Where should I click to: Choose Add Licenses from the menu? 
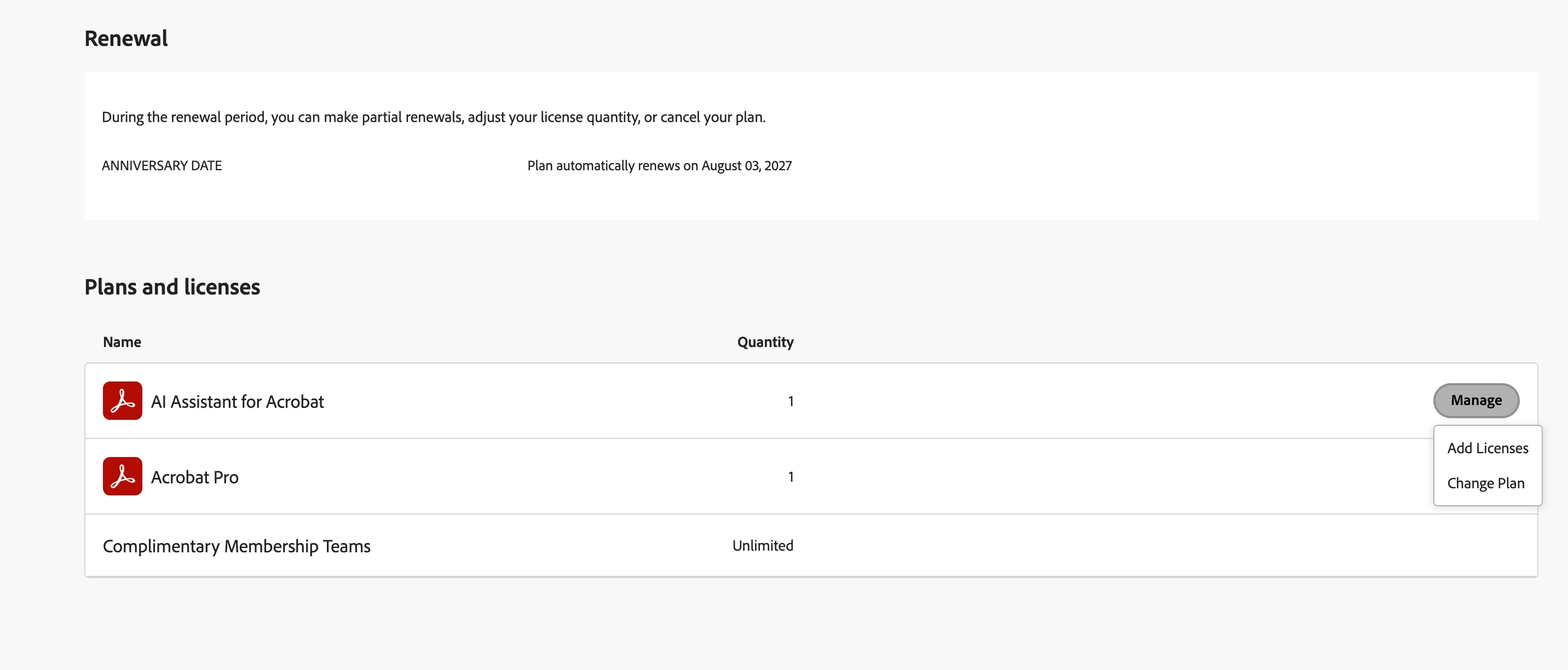pos(1487,448)
